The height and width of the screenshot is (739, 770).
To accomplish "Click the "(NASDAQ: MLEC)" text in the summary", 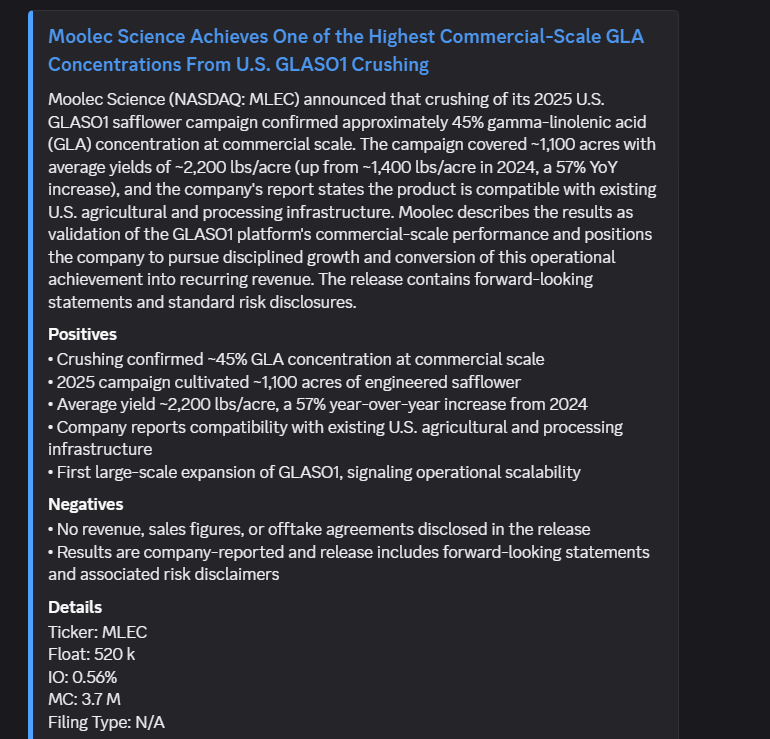I will (234, 99).
